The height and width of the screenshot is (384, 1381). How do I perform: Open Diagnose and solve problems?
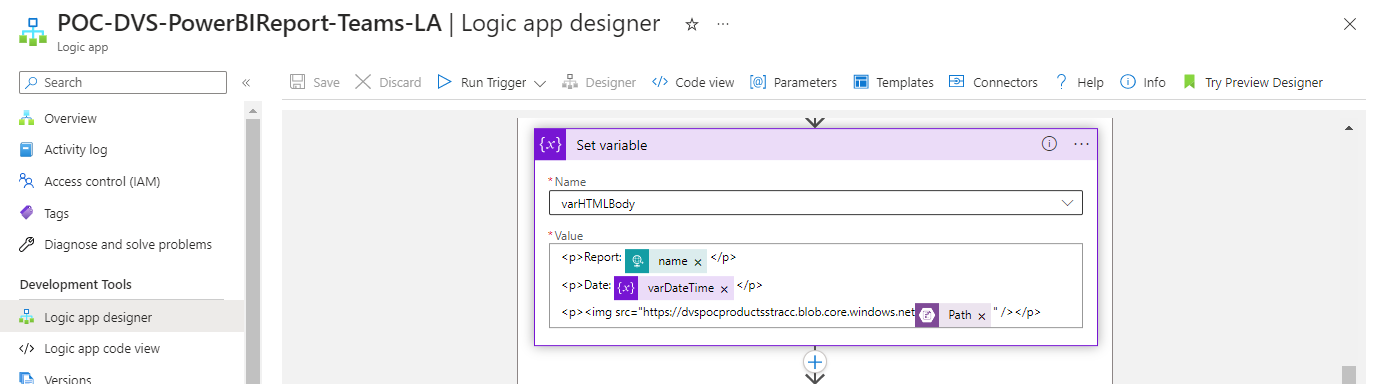[x=128, y=244]
